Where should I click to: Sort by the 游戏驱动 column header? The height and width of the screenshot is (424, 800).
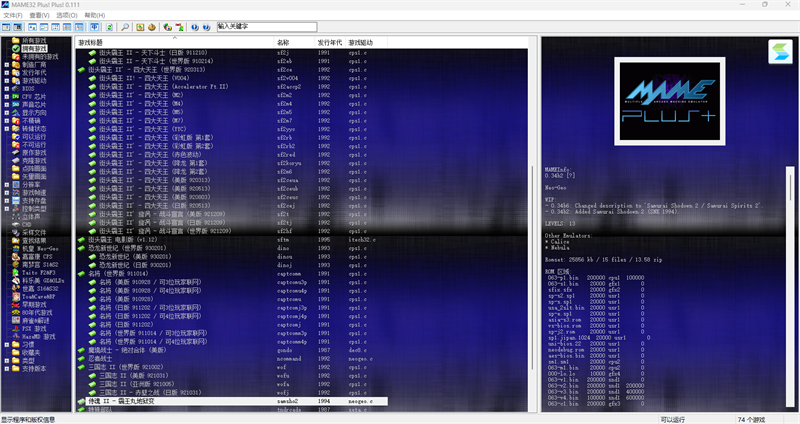[366, 42]
